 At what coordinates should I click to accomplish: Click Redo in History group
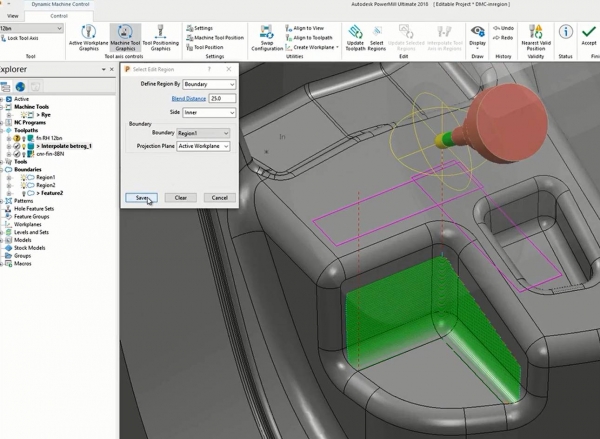(503, 38)
